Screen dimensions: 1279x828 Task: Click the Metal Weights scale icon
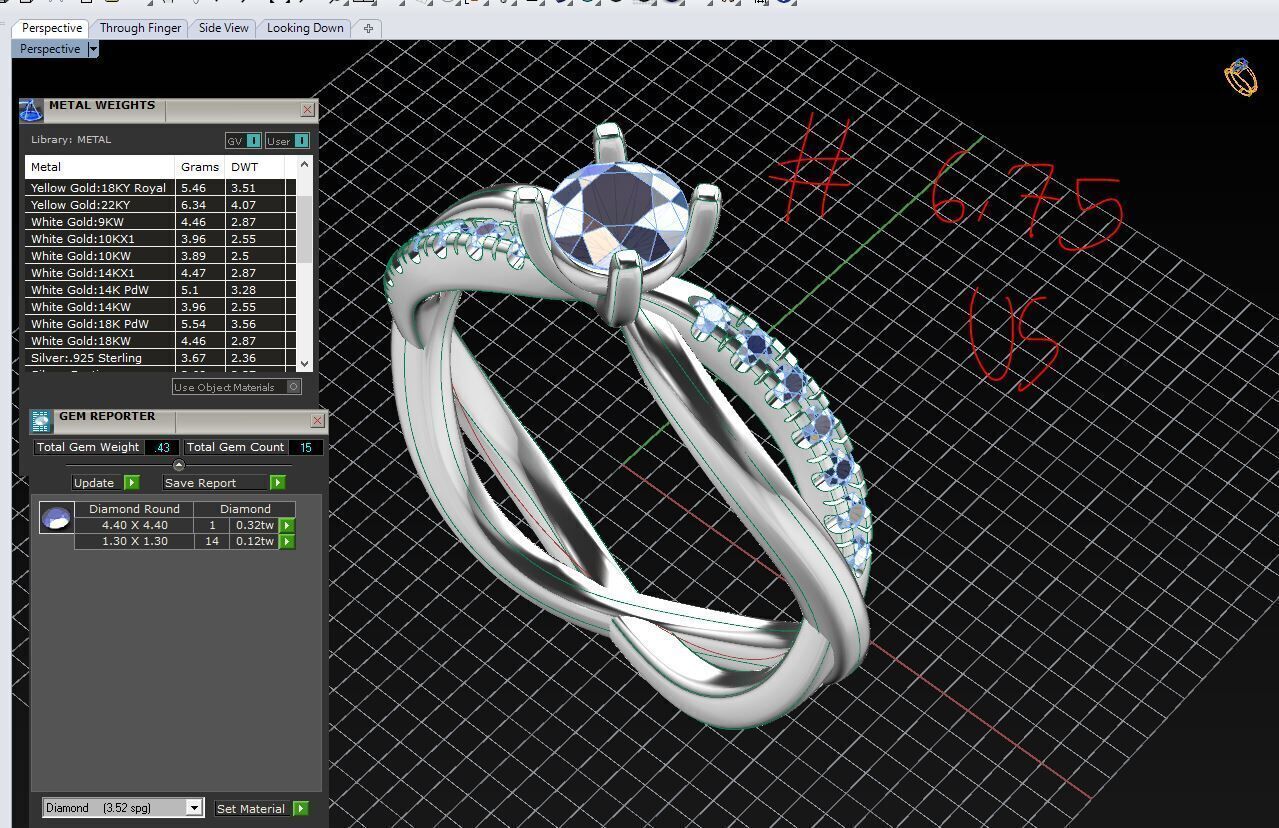[x=31, y=110]
